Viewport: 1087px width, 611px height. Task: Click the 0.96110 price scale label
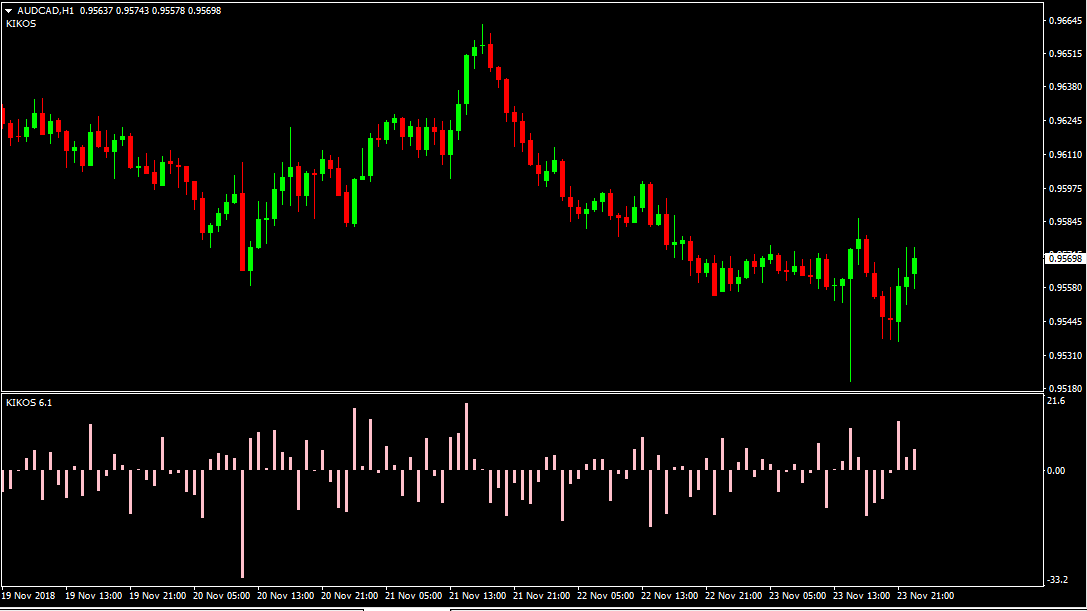point(1062,155)
